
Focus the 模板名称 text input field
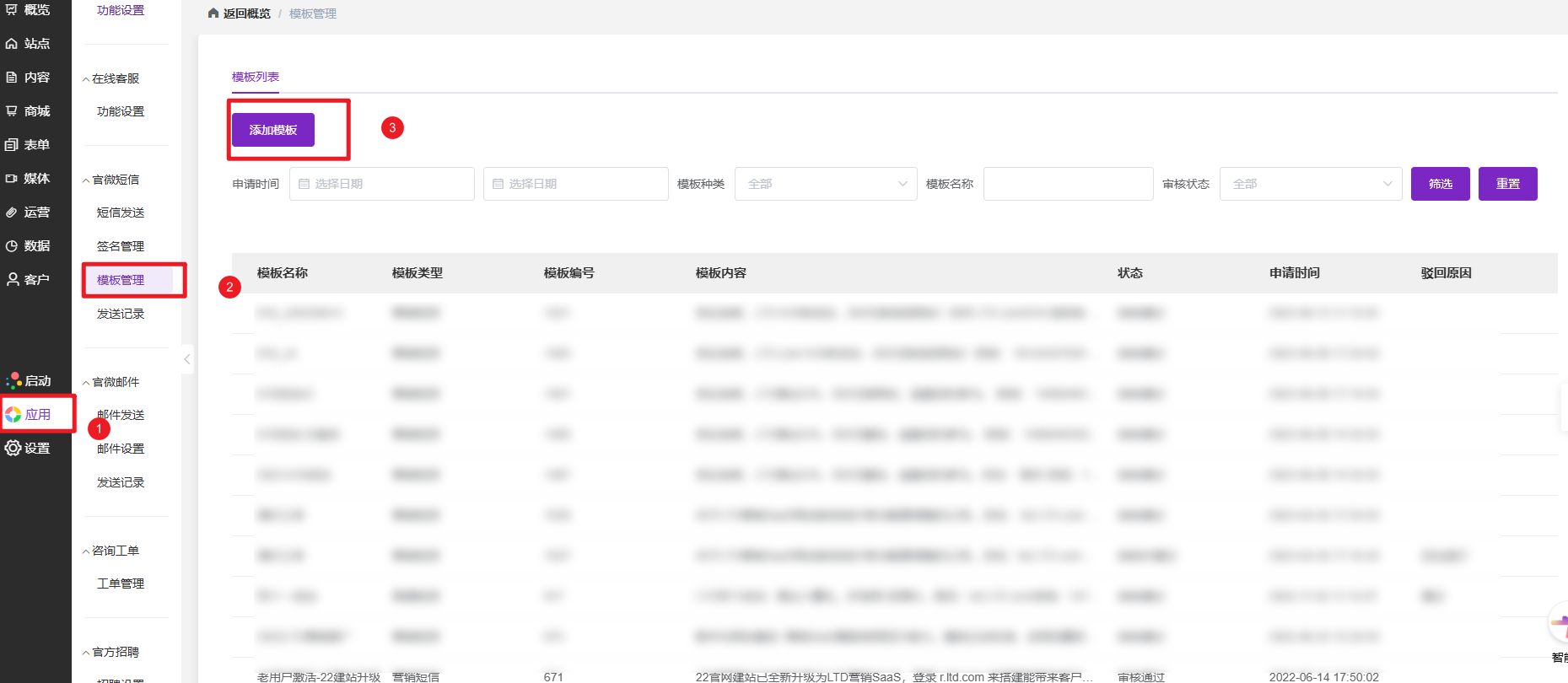point(1068,184)
